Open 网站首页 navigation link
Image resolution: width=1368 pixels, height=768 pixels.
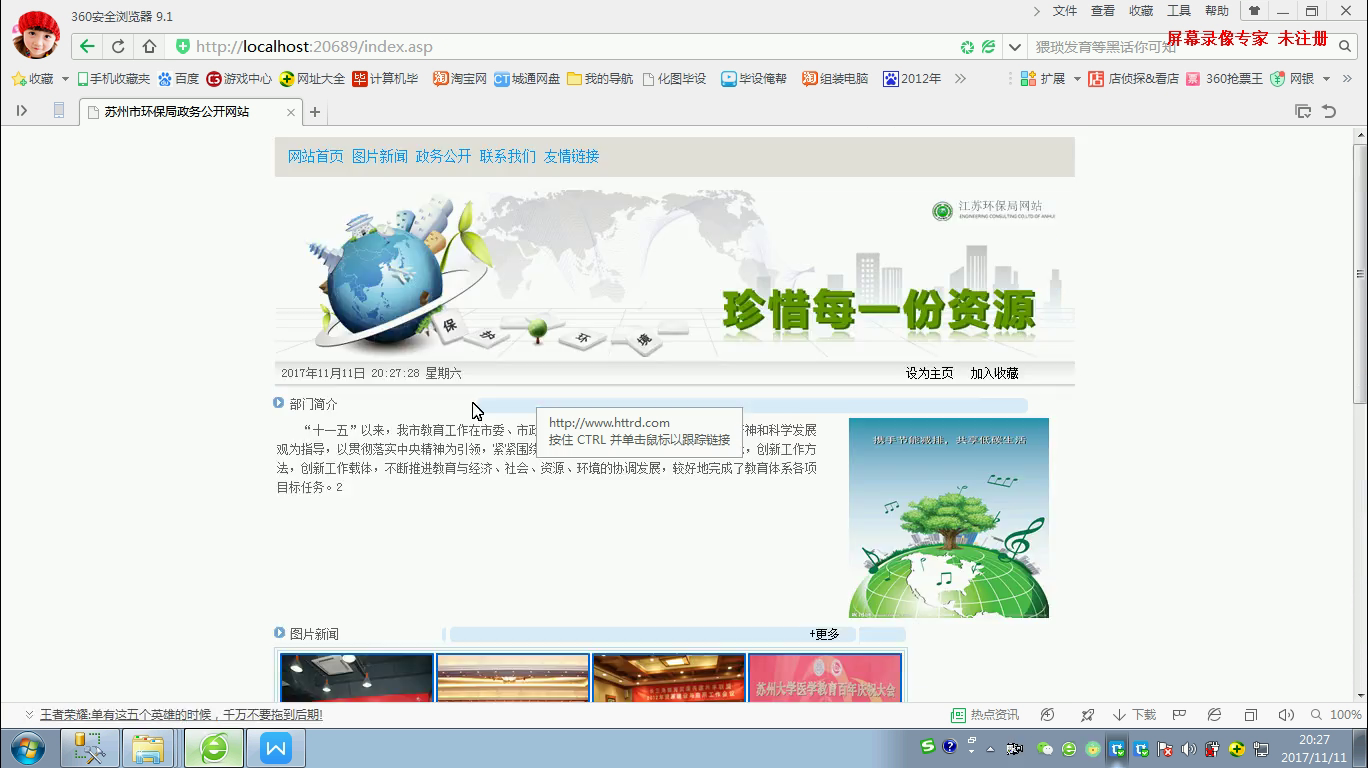coord(316,156)
